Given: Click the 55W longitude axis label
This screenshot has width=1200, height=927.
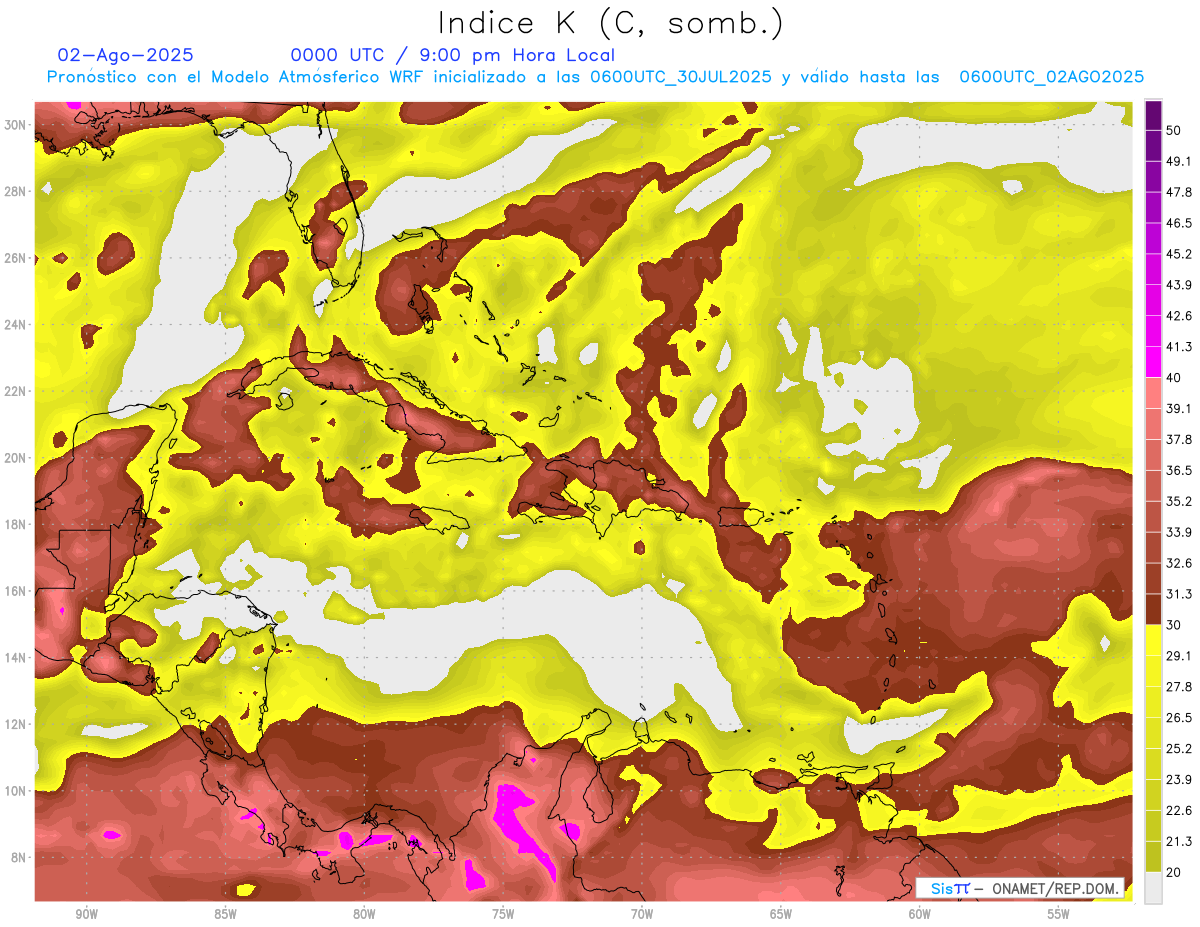Looking at the screenshot, I should pos(1059,914).
